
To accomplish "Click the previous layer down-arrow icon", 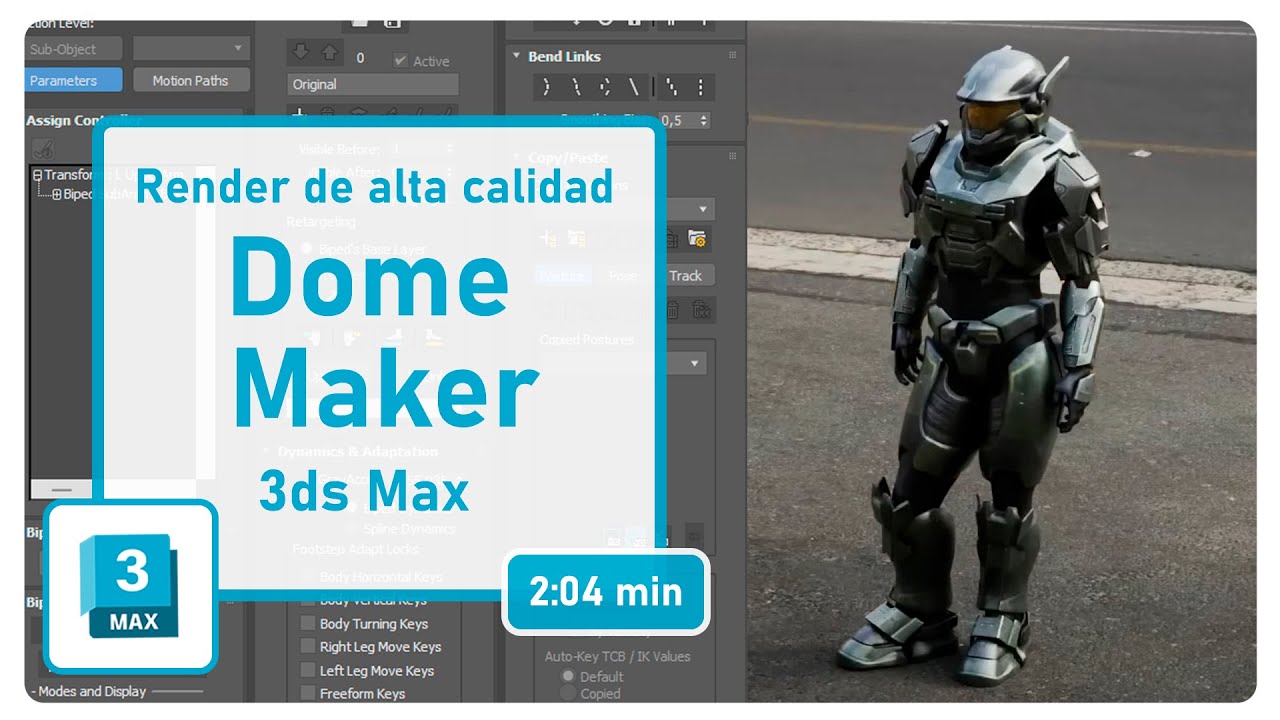I will [x=299, y=52].
